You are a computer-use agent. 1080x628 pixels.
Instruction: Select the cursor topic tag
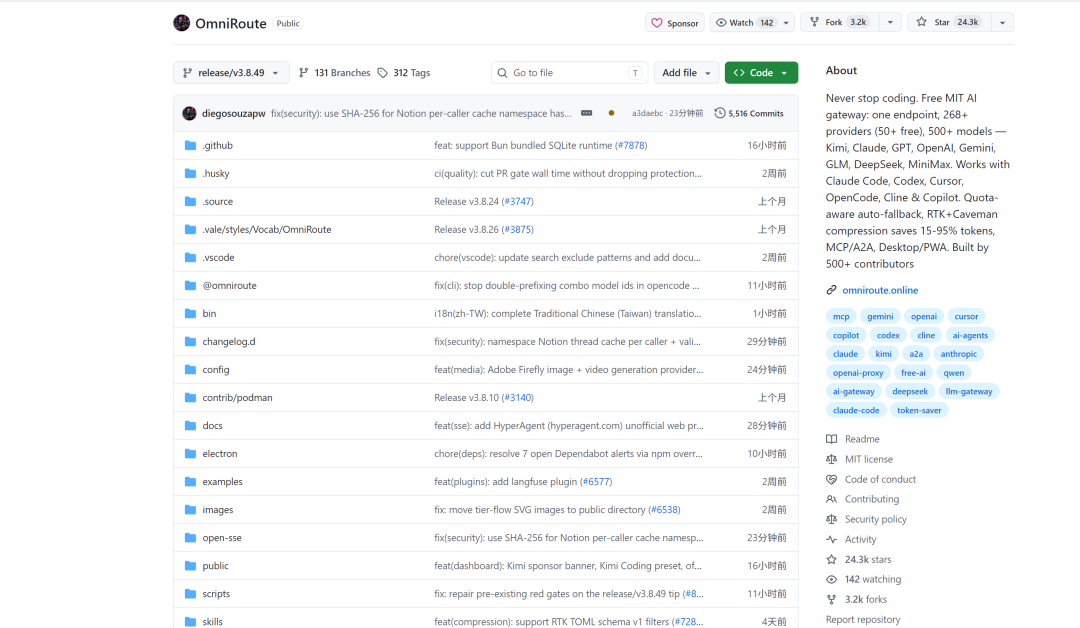(966, 316)
